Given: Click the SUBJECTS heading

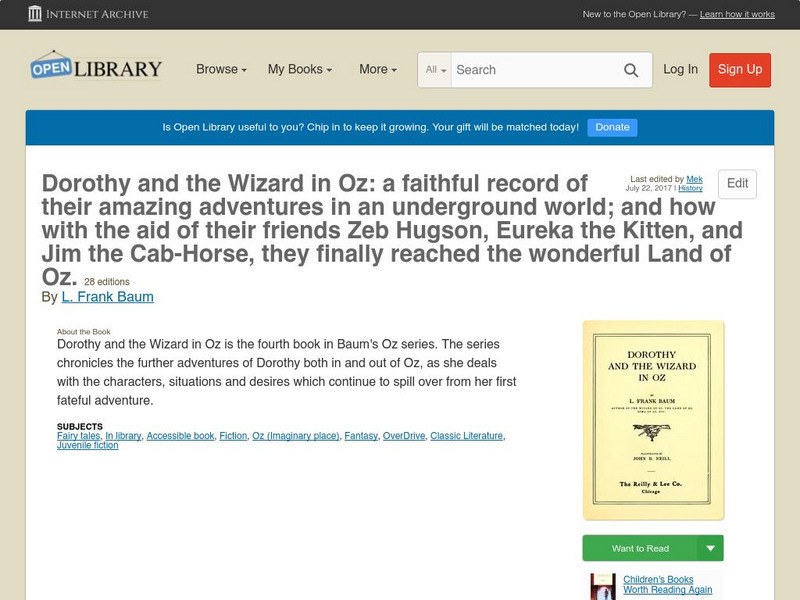Looking at the screenshot, I should pyautogui.click(x=80, y=427).
